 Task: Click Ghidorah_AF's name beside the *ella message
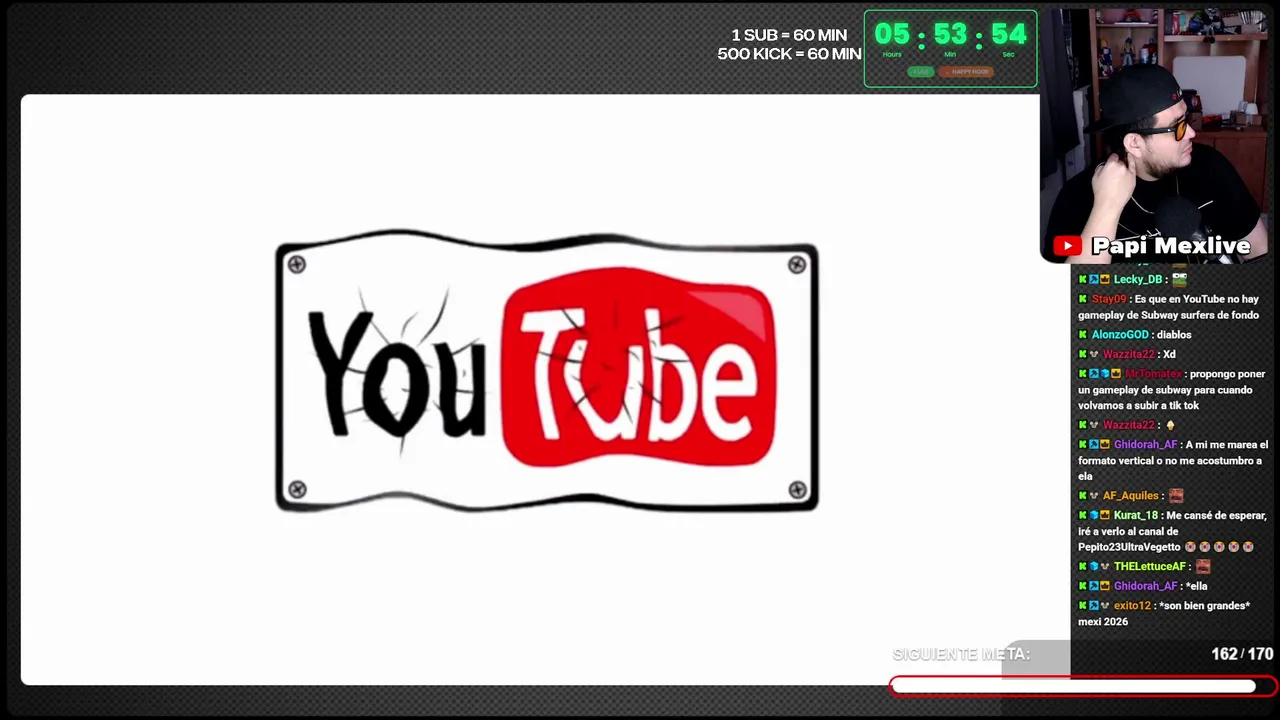(x=1146, y=586)
